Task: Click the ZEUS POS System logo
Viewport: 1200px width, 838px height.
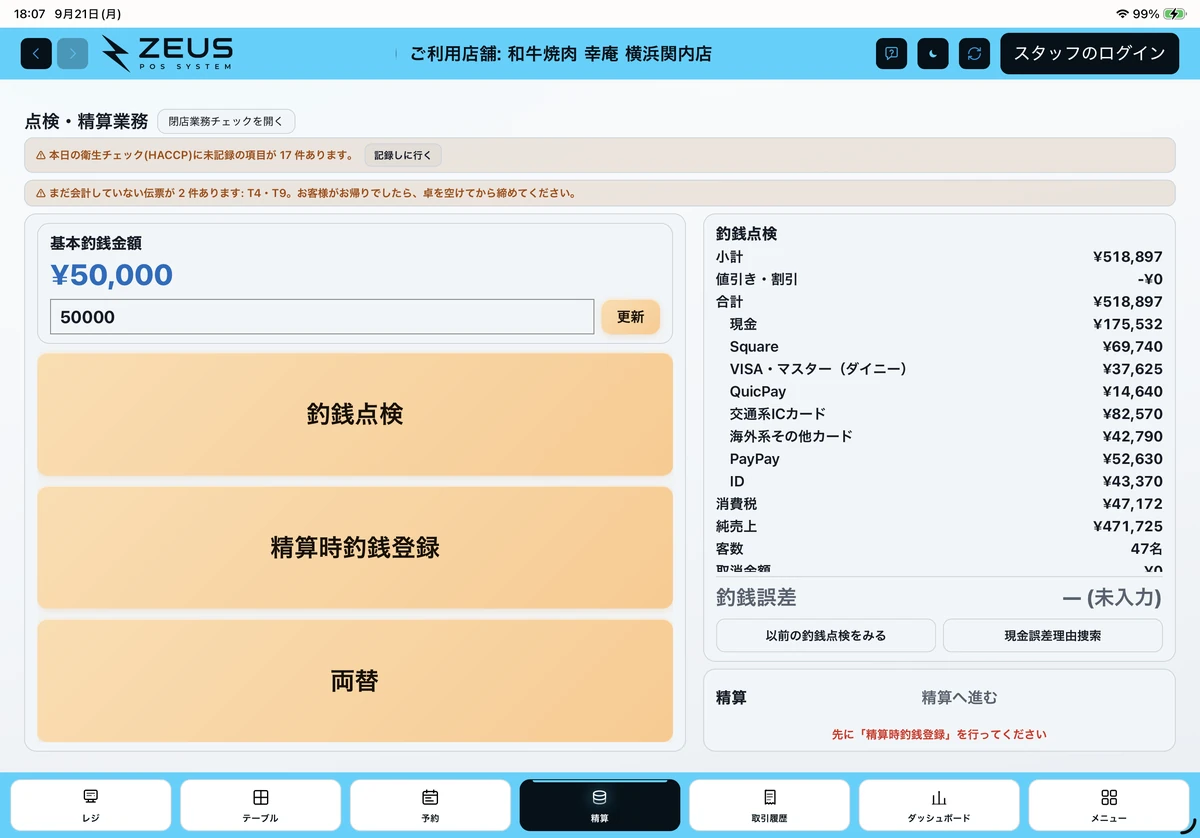Action: tap(167, 53)
